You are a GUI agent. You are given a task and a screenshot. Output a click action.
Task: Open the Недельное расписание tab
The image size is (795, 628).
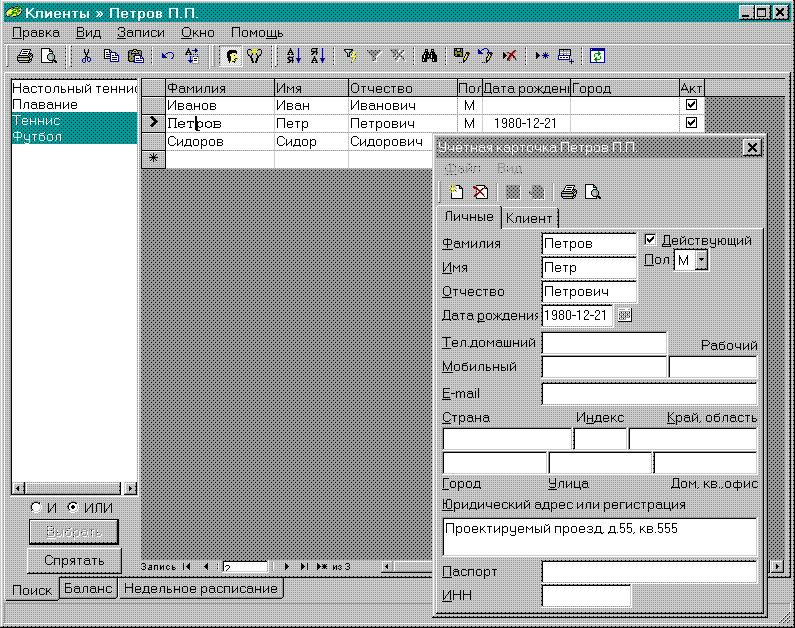point(201,588)
